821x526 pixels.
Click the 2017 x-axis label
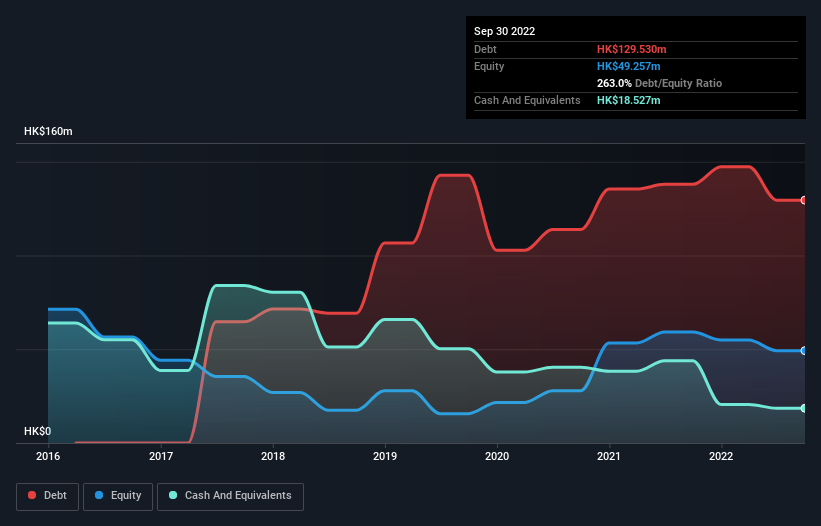click(x=161, y=456)
